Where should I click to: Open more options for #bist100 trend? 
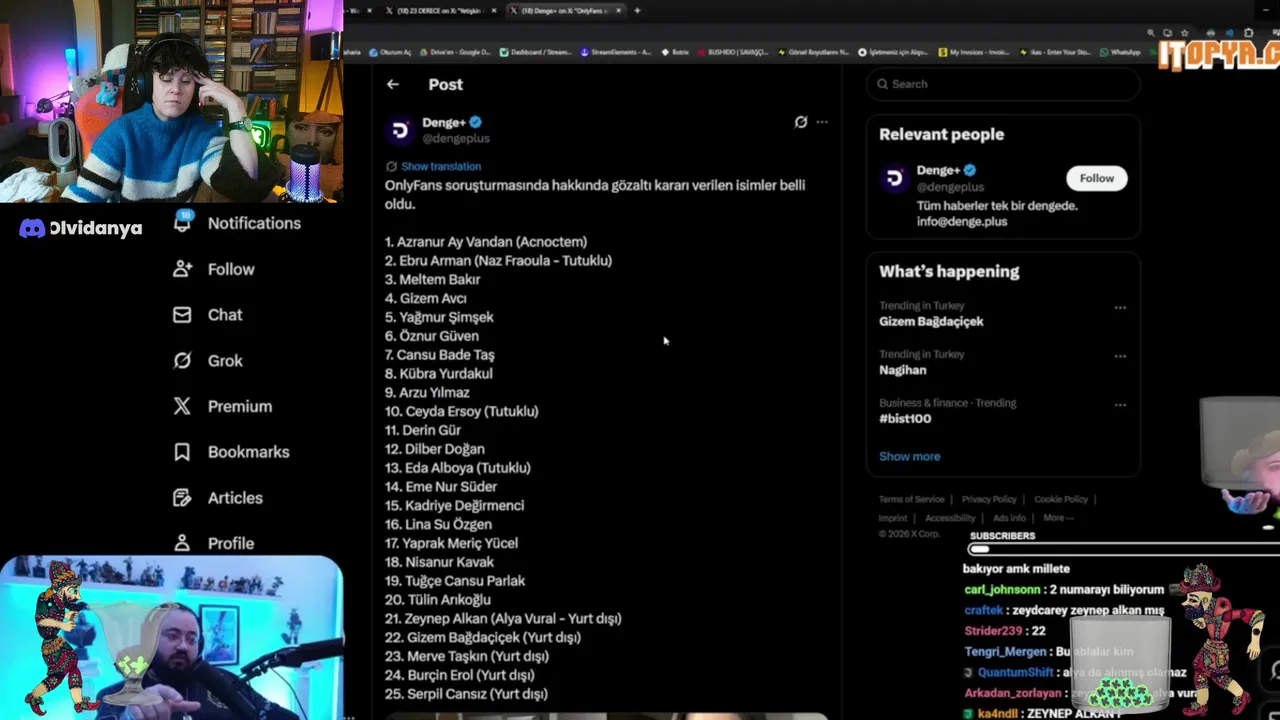pyautogui.click(x=1120, y=405)
